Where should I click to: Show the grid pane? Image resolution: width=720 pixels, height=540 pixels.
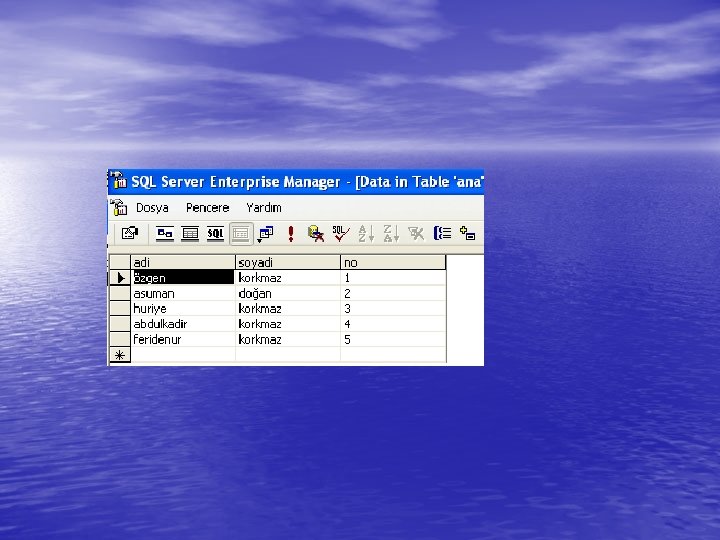(190, 233)
